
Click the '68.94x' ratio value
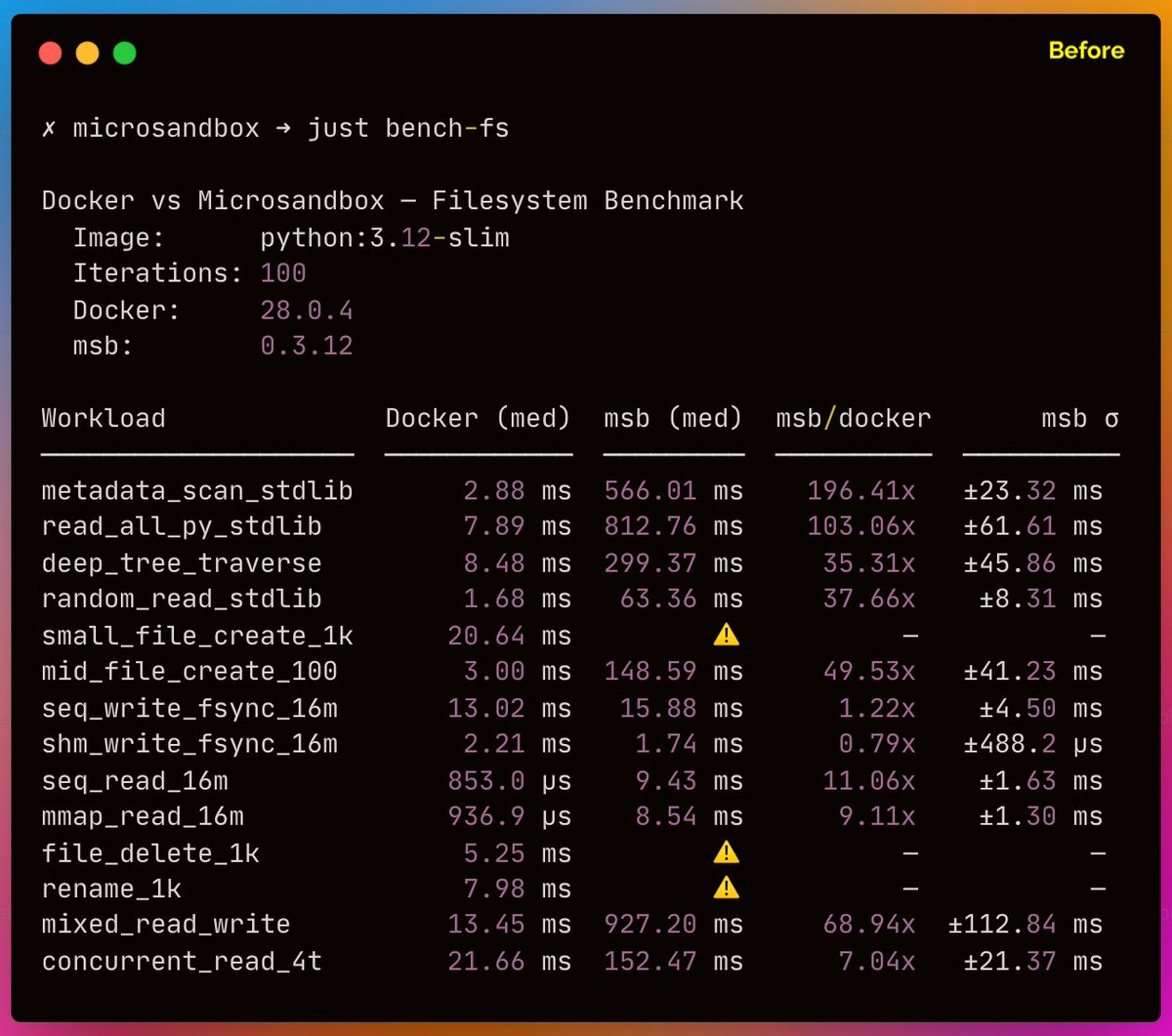point(869,925)
